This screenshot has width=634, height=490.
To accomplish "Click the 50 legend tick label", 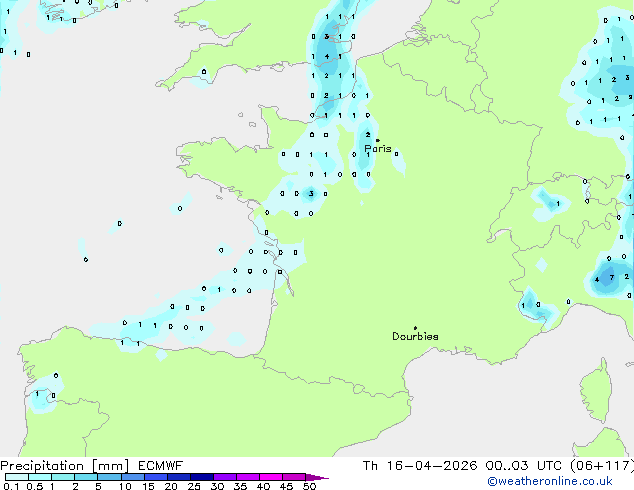I will coord(310,486).
